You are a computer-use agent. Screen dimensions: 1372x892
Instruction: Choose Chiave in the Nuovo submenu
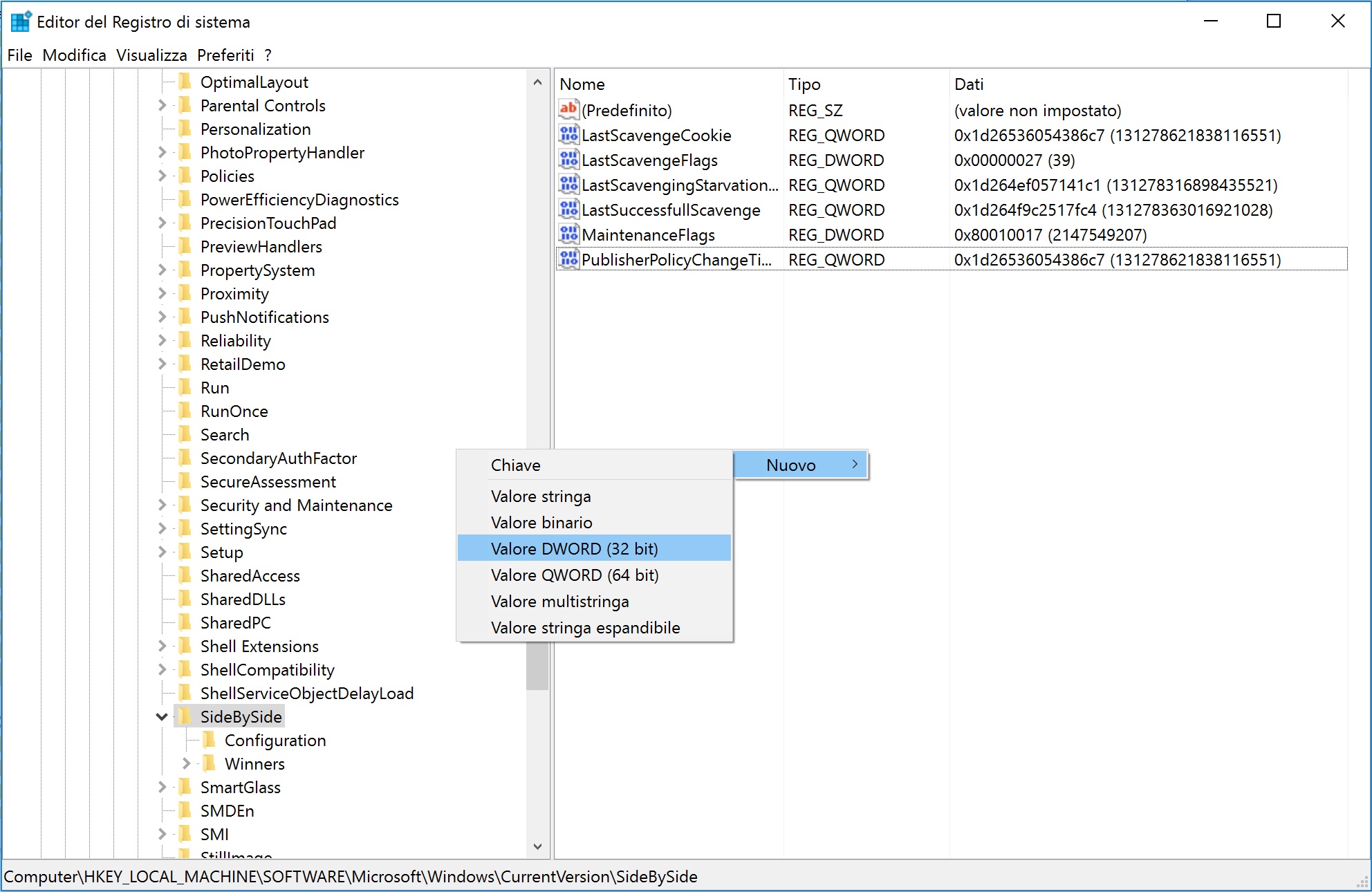[x=594, y=465]
